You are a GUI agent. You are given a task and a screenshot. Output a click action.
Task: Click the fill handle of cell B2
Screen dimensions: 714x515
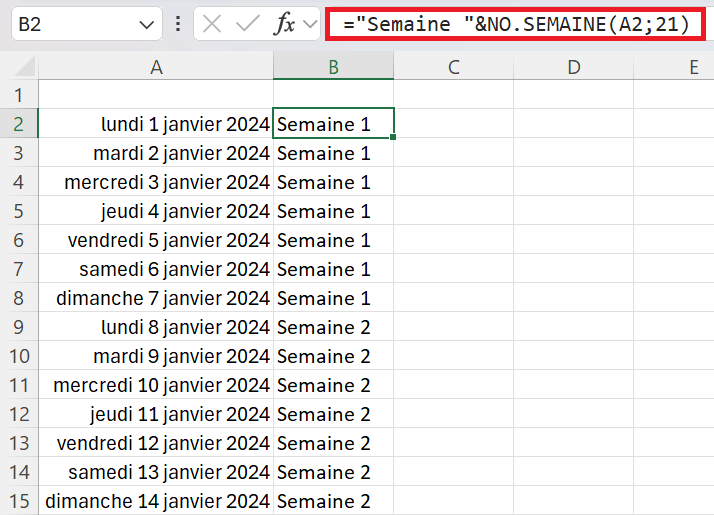(x=393, y=137)
